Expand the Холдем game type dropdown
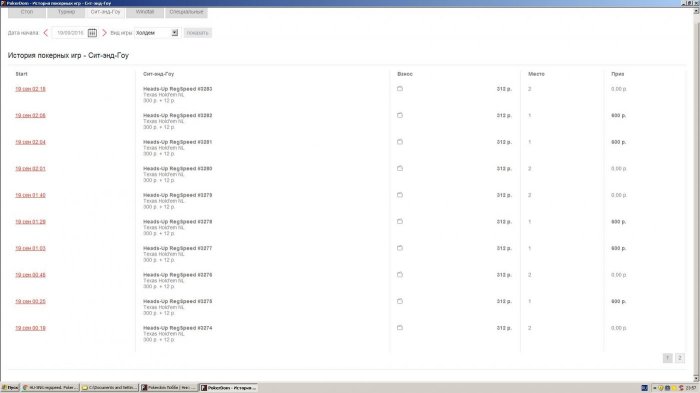 click(175, 33)
